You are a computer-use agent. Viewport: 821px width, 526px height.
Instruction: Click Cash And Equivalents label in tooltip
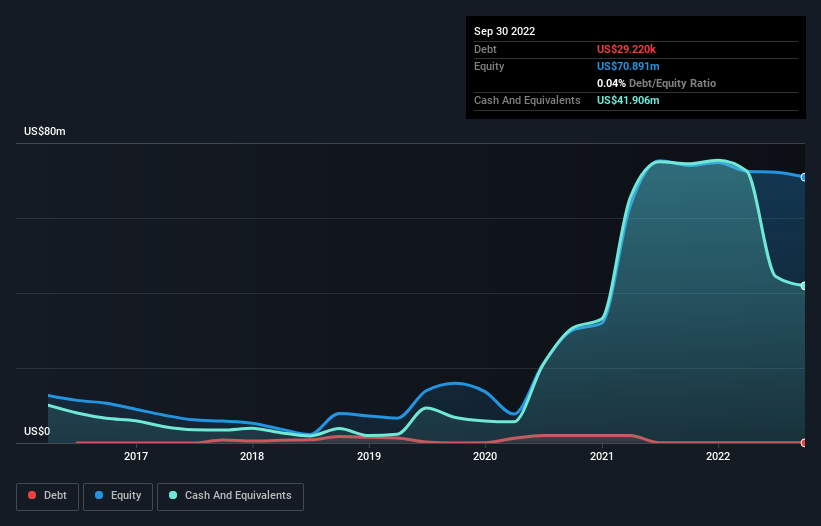pyautogui.click(x=527, y=100)
